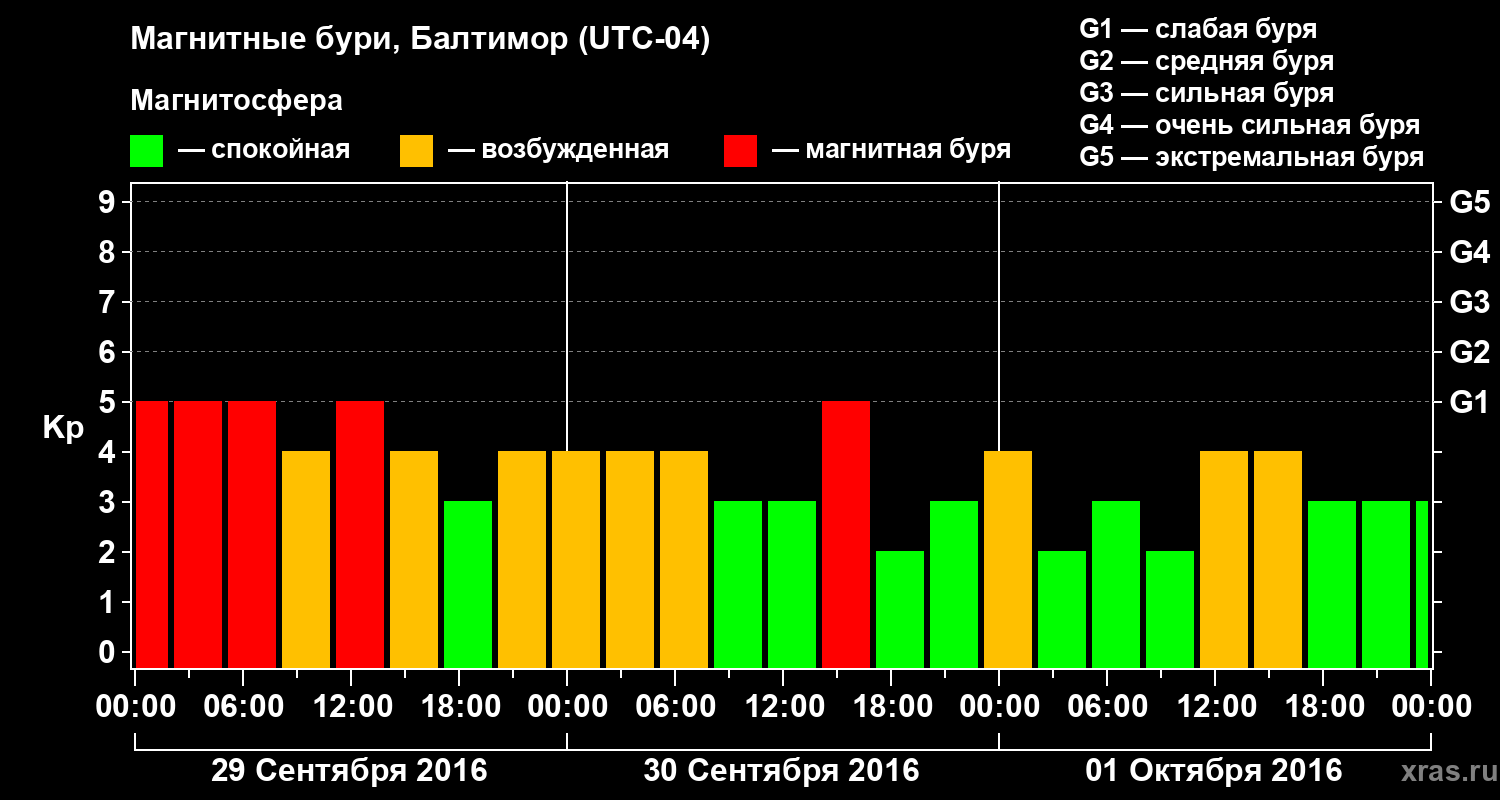Click the '— магнитная буря' legend label
This screenshot has height=800, width=1500.
pyautogui.click(x=891, y=150)
